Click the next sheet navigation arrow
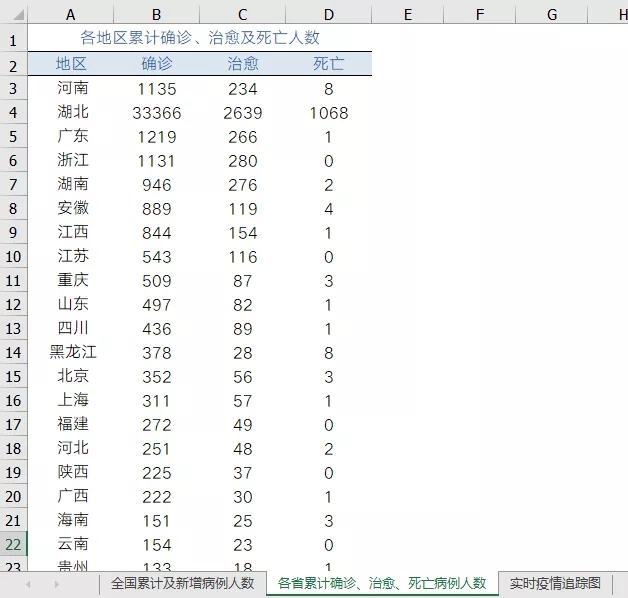628x598 pixels. coord(55,583)
